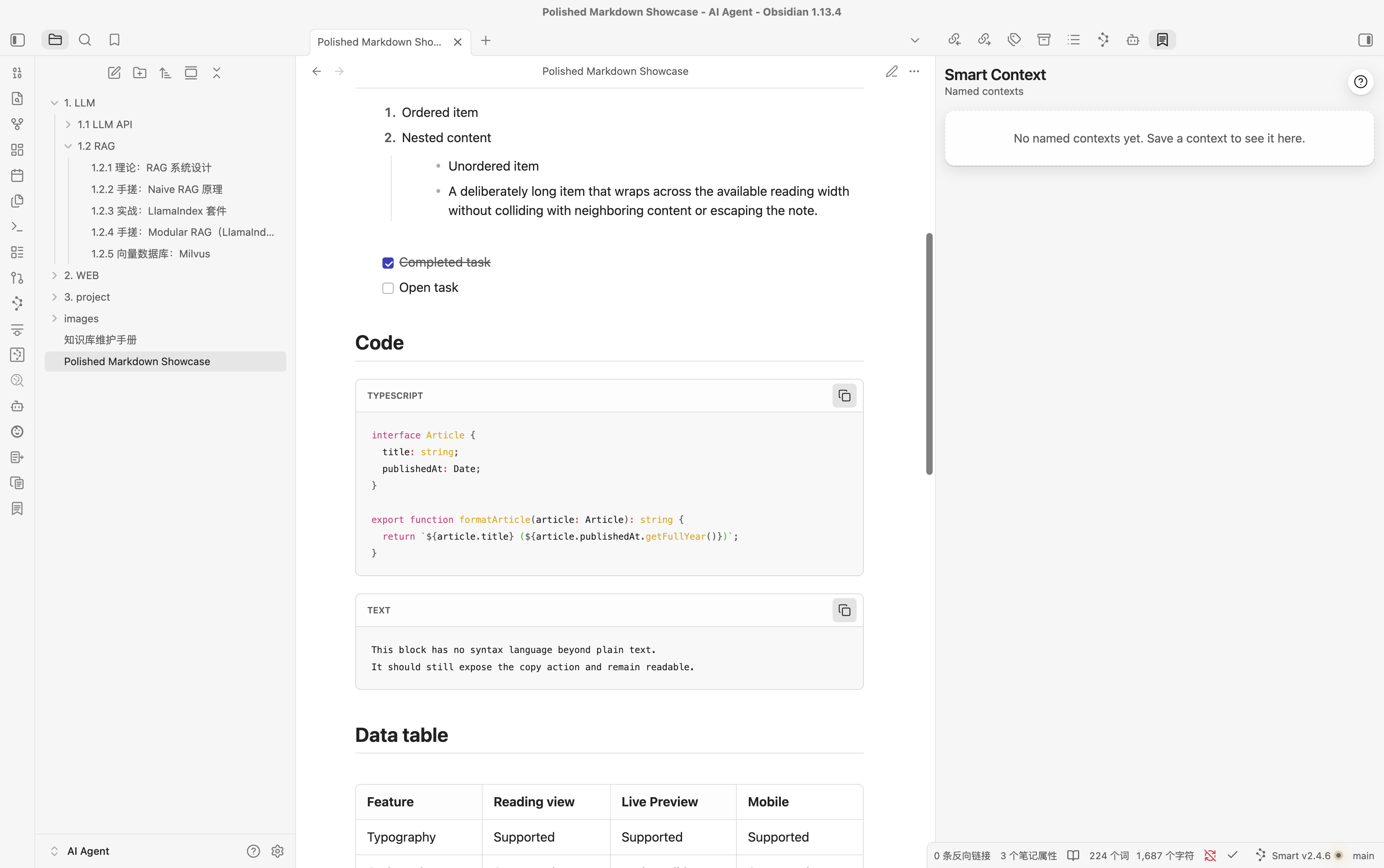This screenshot has height=868, width=1384.
Task: Close the Polished Markdown Showcase tab
Action: click(457, 42)
